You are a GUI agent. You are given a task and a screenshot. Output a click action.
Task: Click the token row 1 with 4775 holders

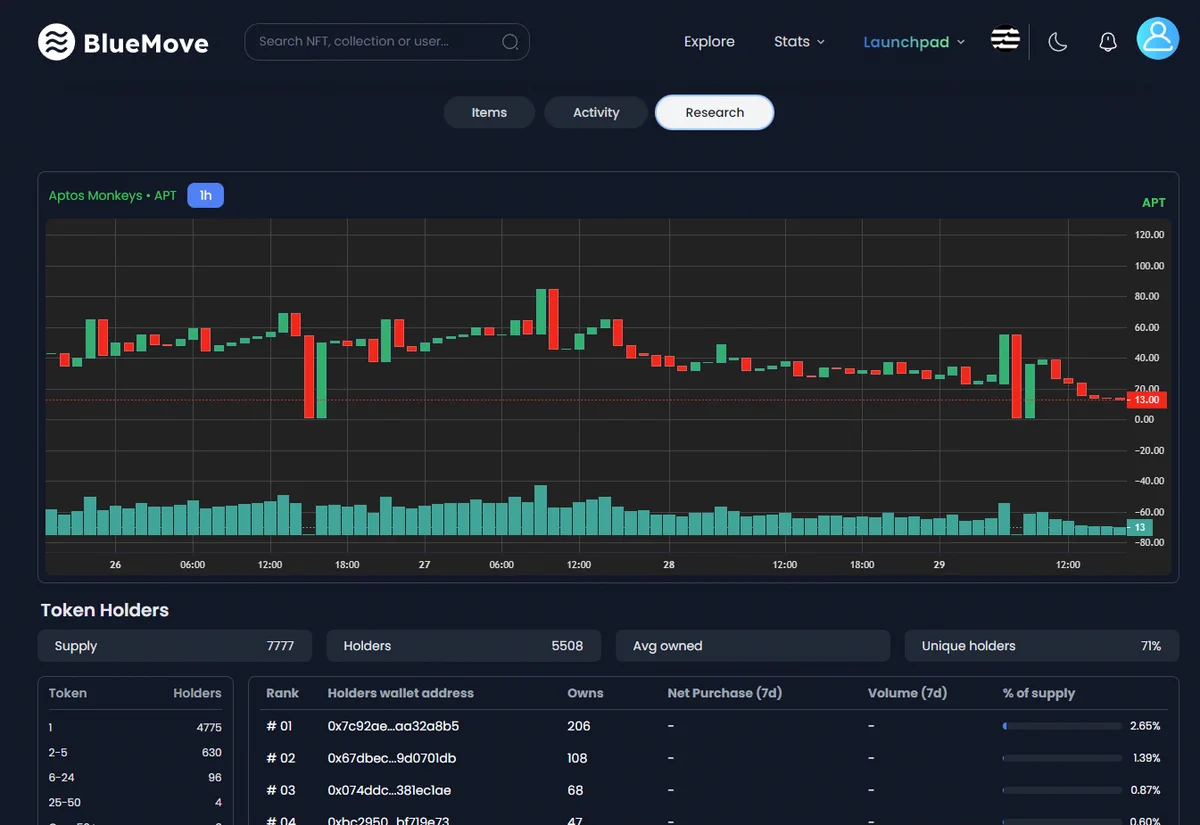[x=135, y=727]
